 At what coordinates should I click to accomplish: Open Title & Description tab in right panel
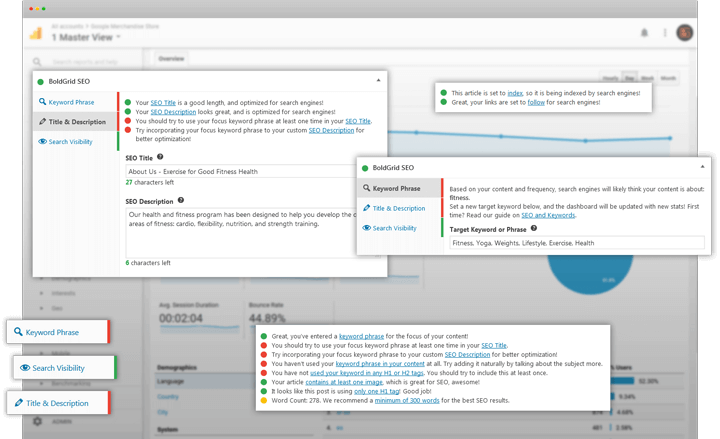[x=399, y=208]
